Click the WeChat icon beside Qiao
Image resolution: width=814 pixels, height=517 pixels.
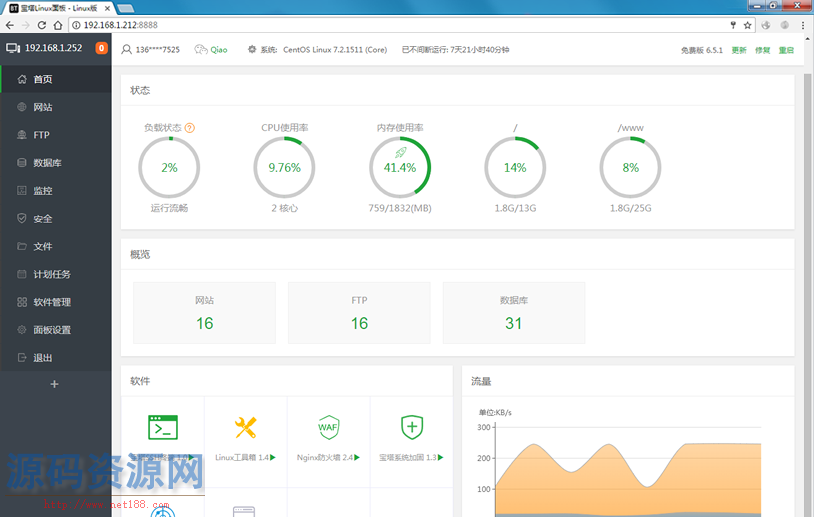coord(201,50)
